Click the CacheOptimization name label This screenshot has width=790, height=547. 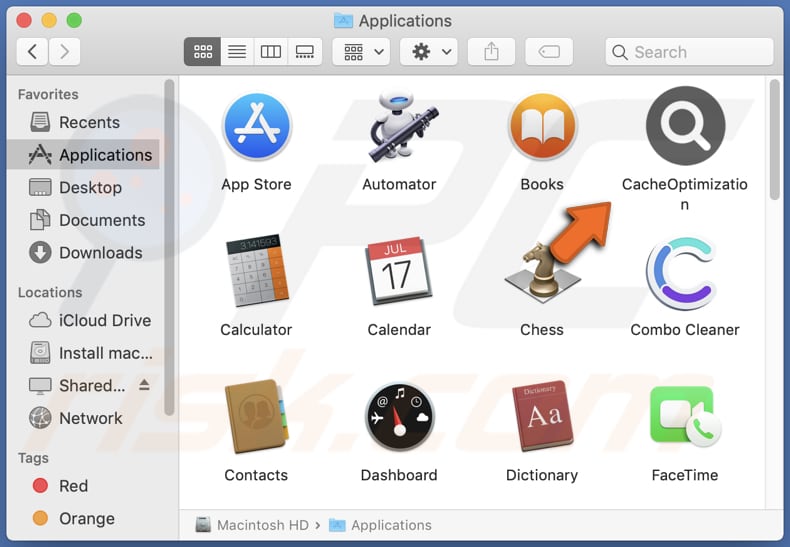[685, 194]
